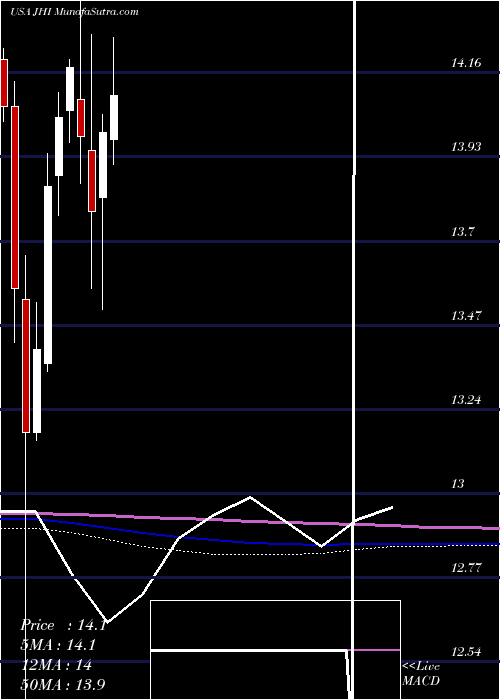Image resolution: width=500 pixels, height=700 pixels.
Task: Click the 13.7 price axis label
Action: click(462, 231)
